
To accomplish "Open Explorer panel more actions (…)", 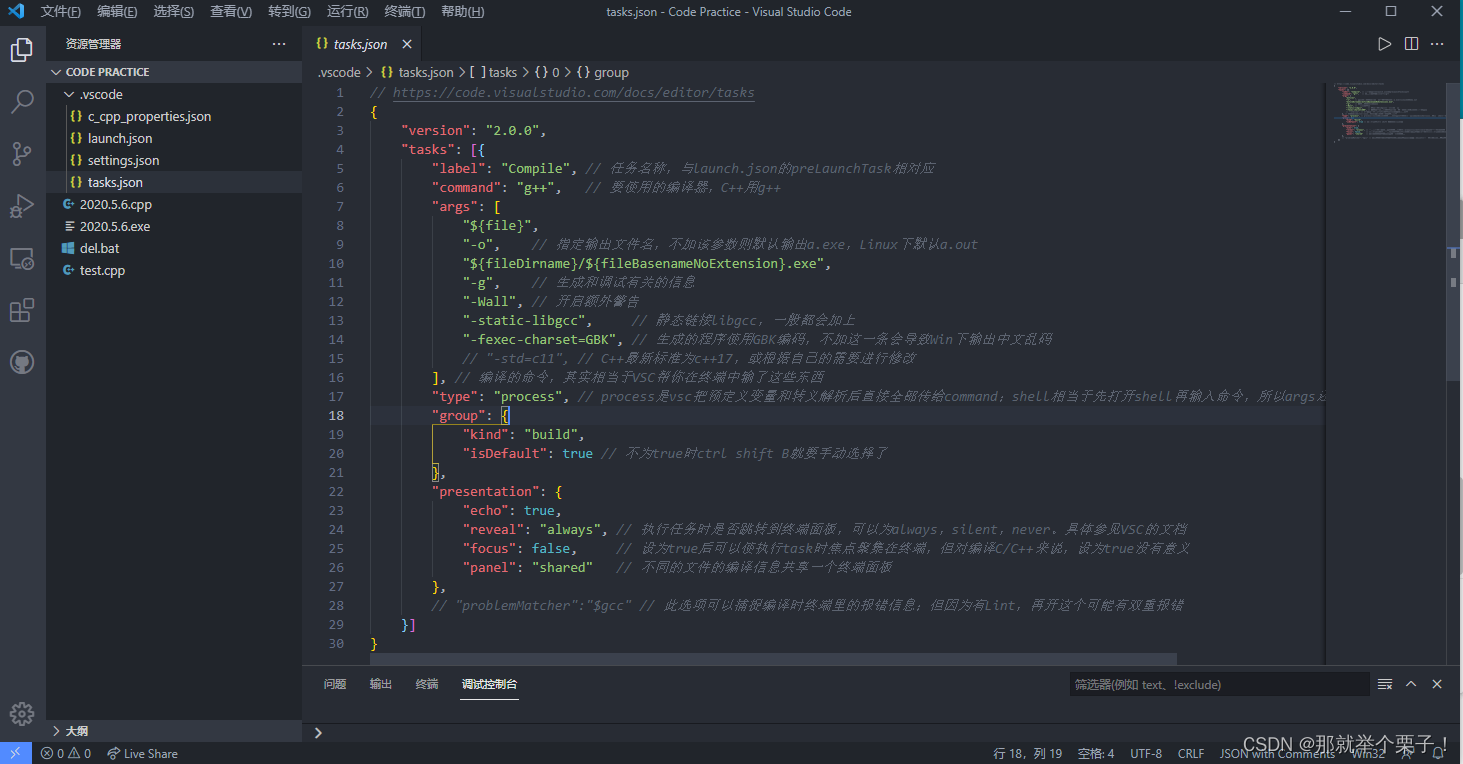I will [x=279, y=44].
